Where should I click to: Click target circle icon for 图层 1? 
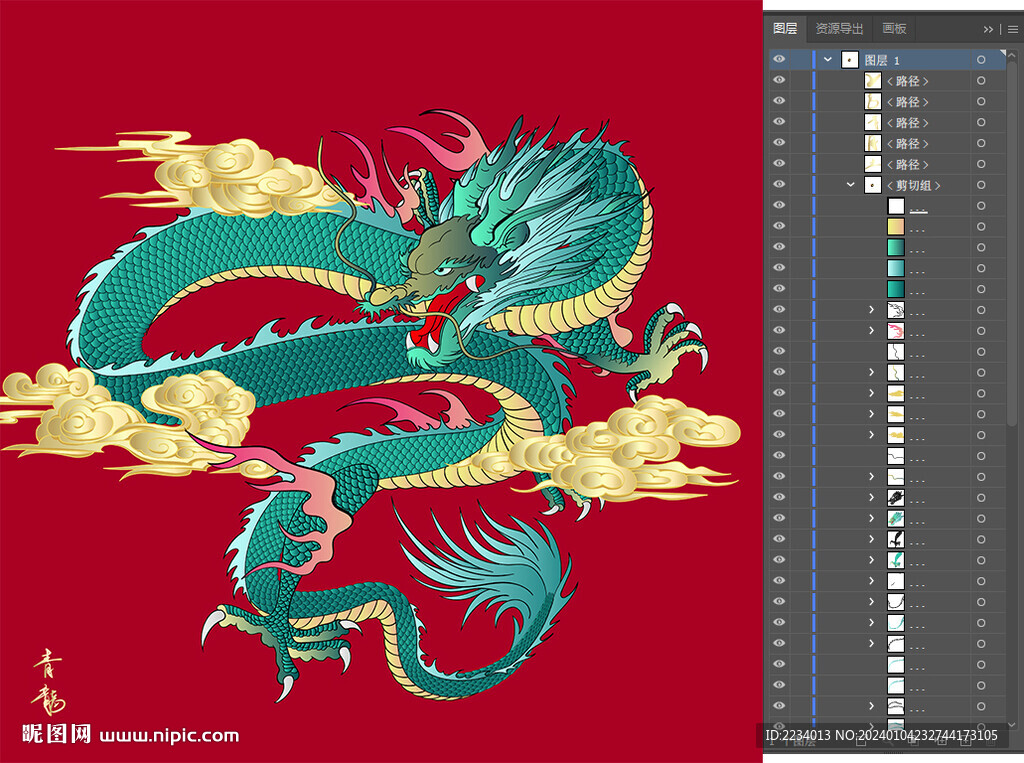[x=981, y=60]
